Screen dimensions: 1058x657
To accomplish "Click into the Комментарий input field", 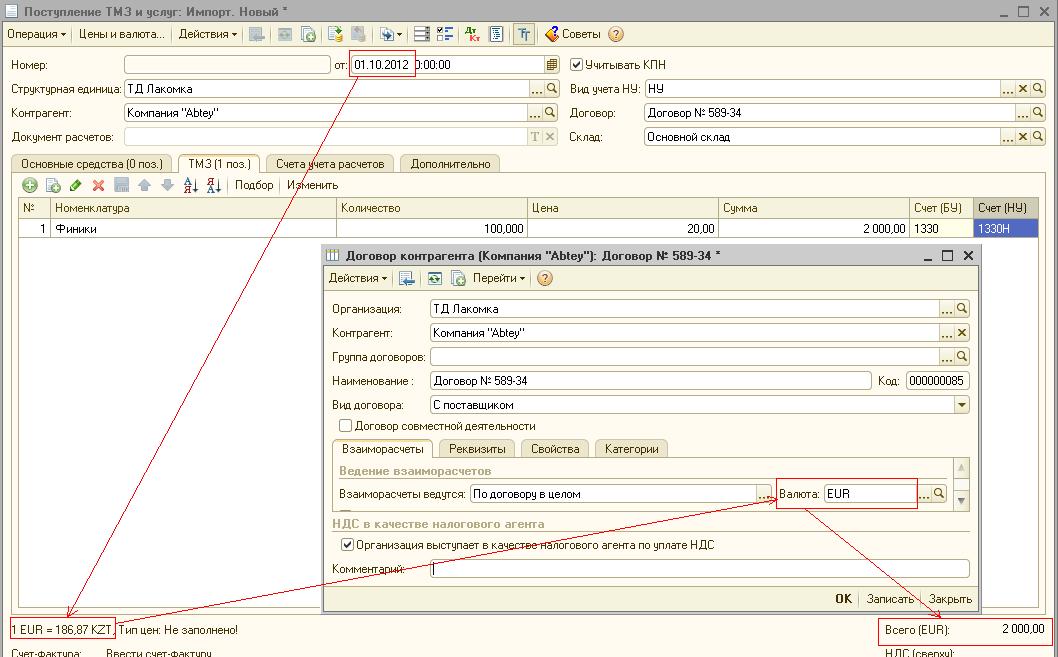I will pos(700,569).
